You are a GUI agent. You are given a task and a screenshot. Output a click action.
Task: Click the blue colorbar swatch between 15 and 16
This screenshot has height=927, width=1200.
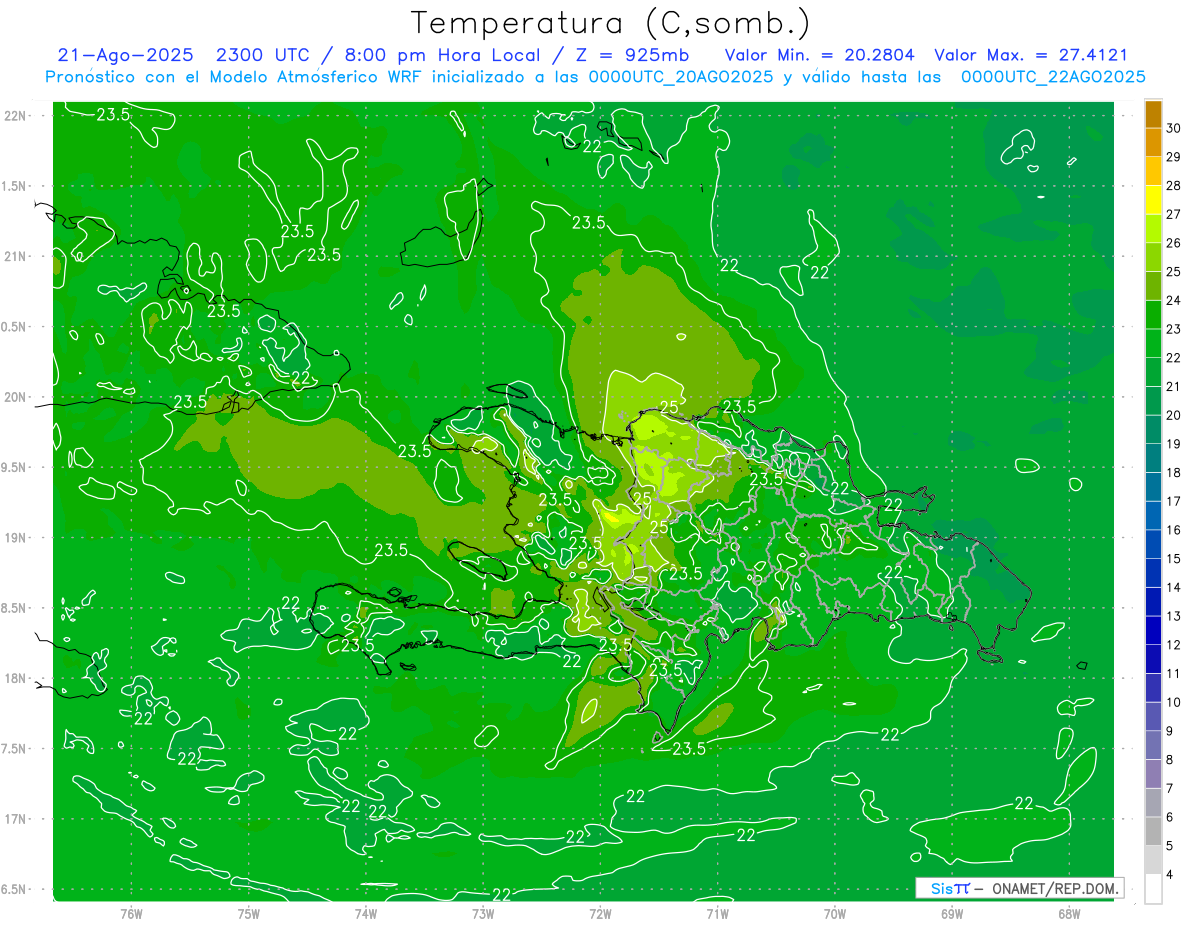(x=1153, y=545)
